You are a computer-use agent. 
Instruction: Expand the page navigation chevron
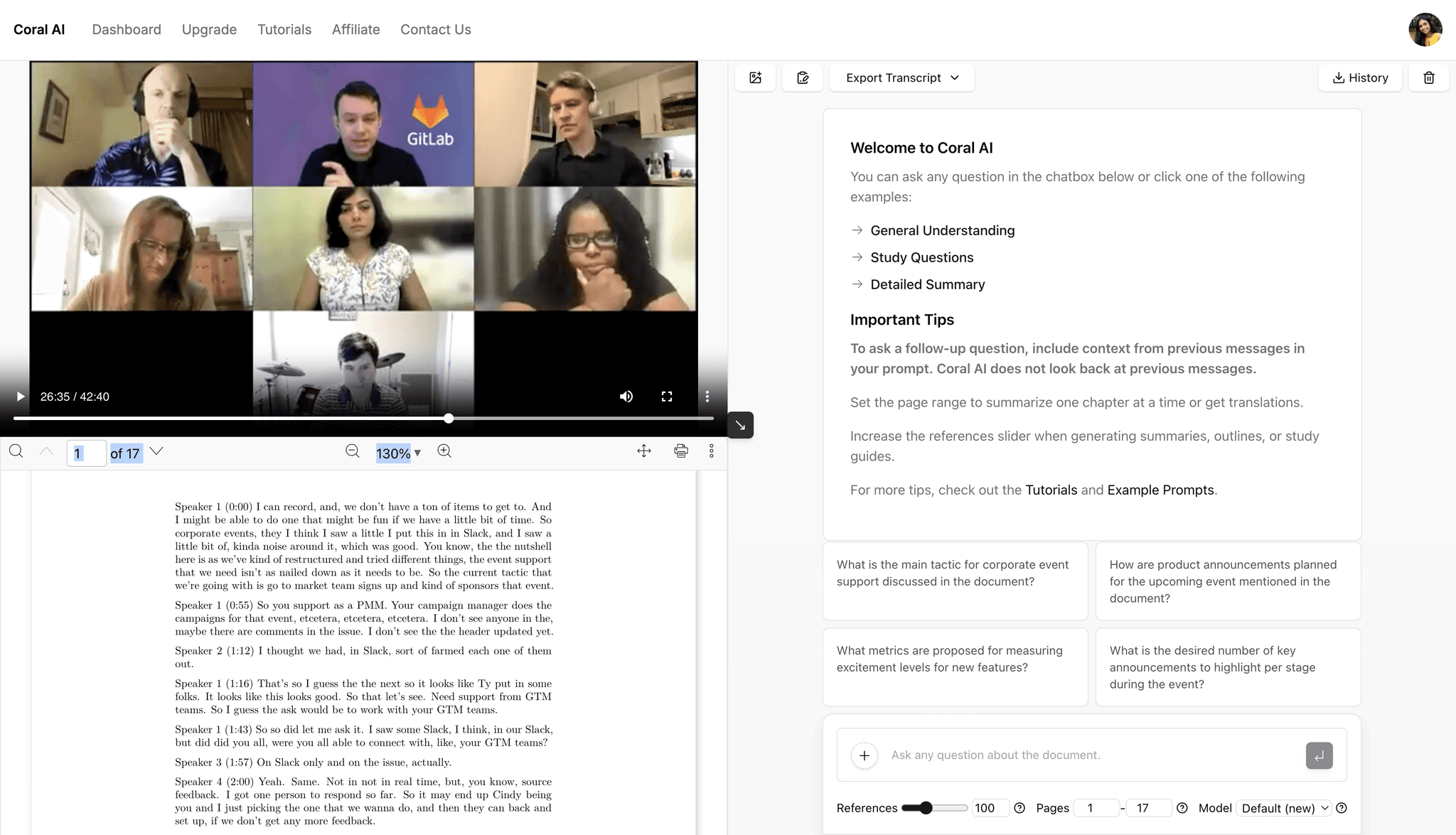[156, 451]
